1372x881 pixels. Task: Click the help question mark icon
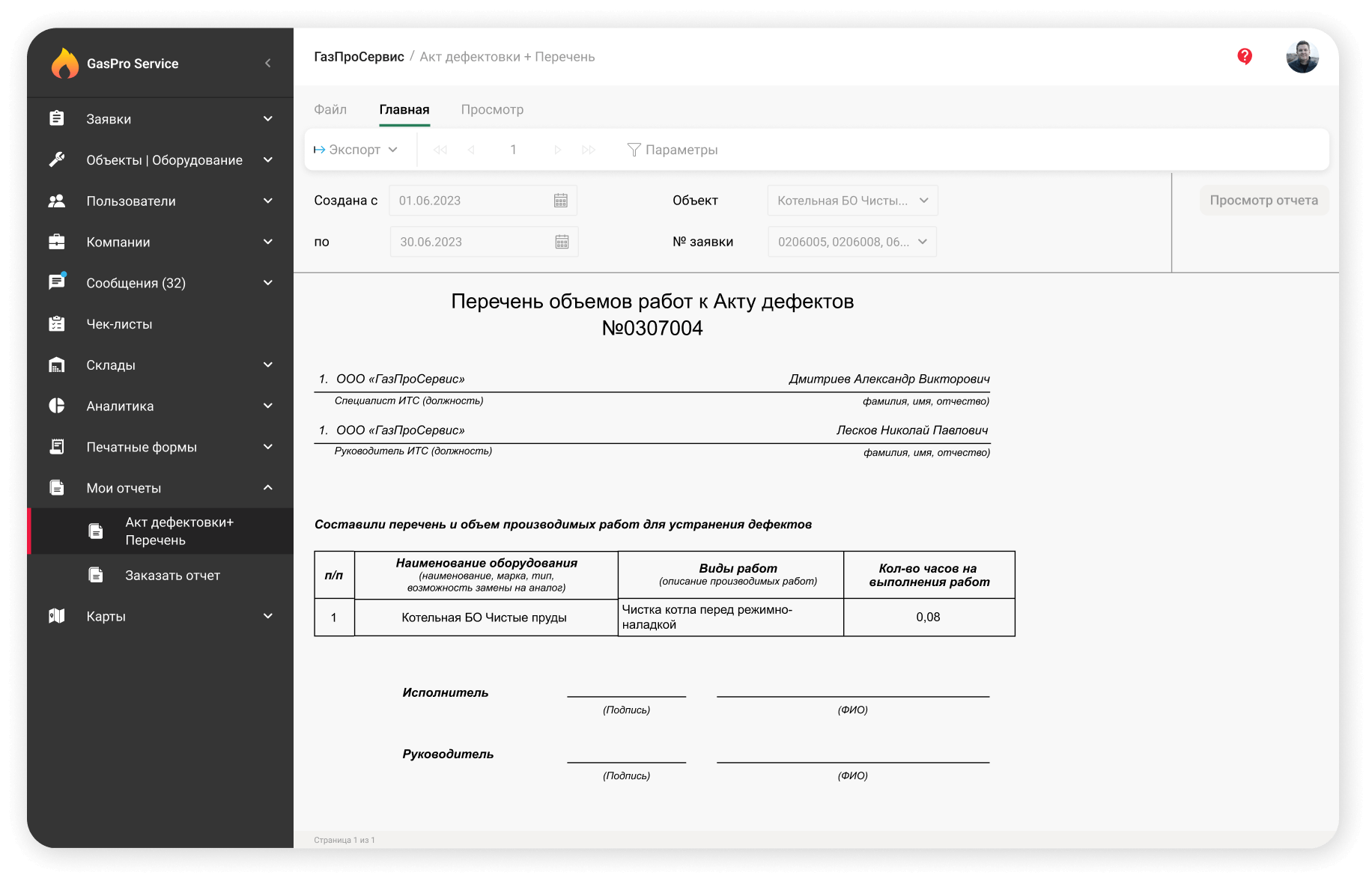pyautogui.click(x=1245, y=56)
